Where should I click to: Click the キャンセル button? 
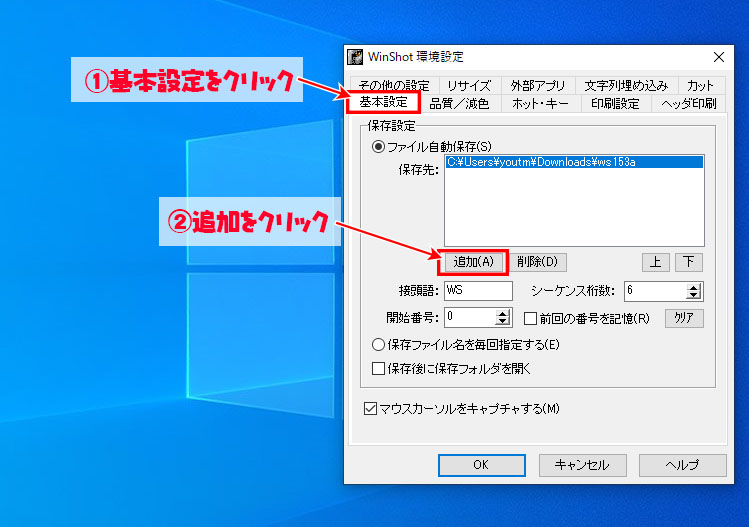pos(582,465)
